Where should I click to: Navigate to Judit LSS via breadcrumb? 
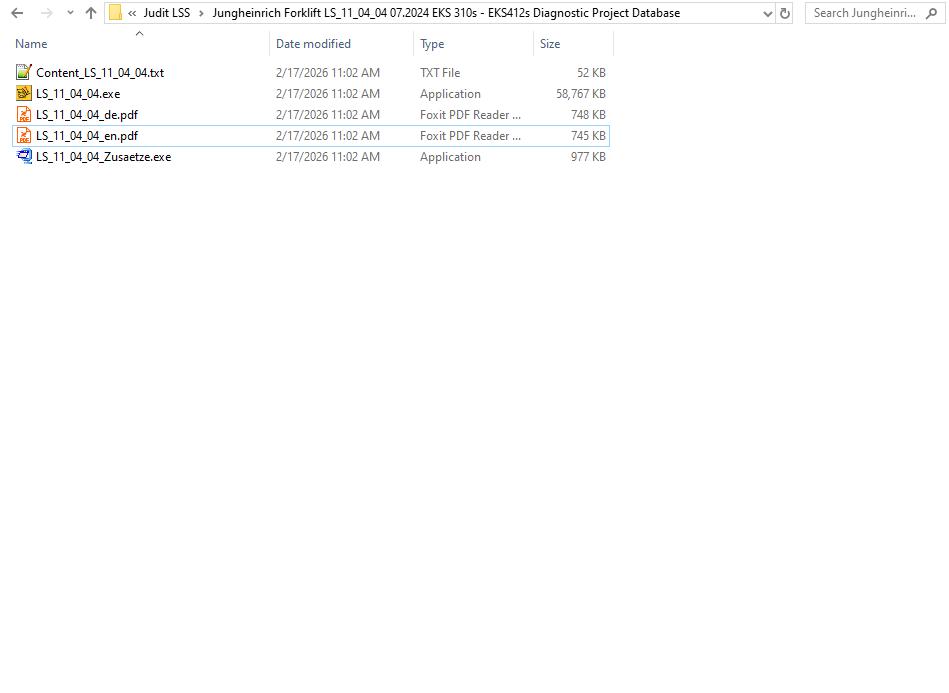coord(165,13)
